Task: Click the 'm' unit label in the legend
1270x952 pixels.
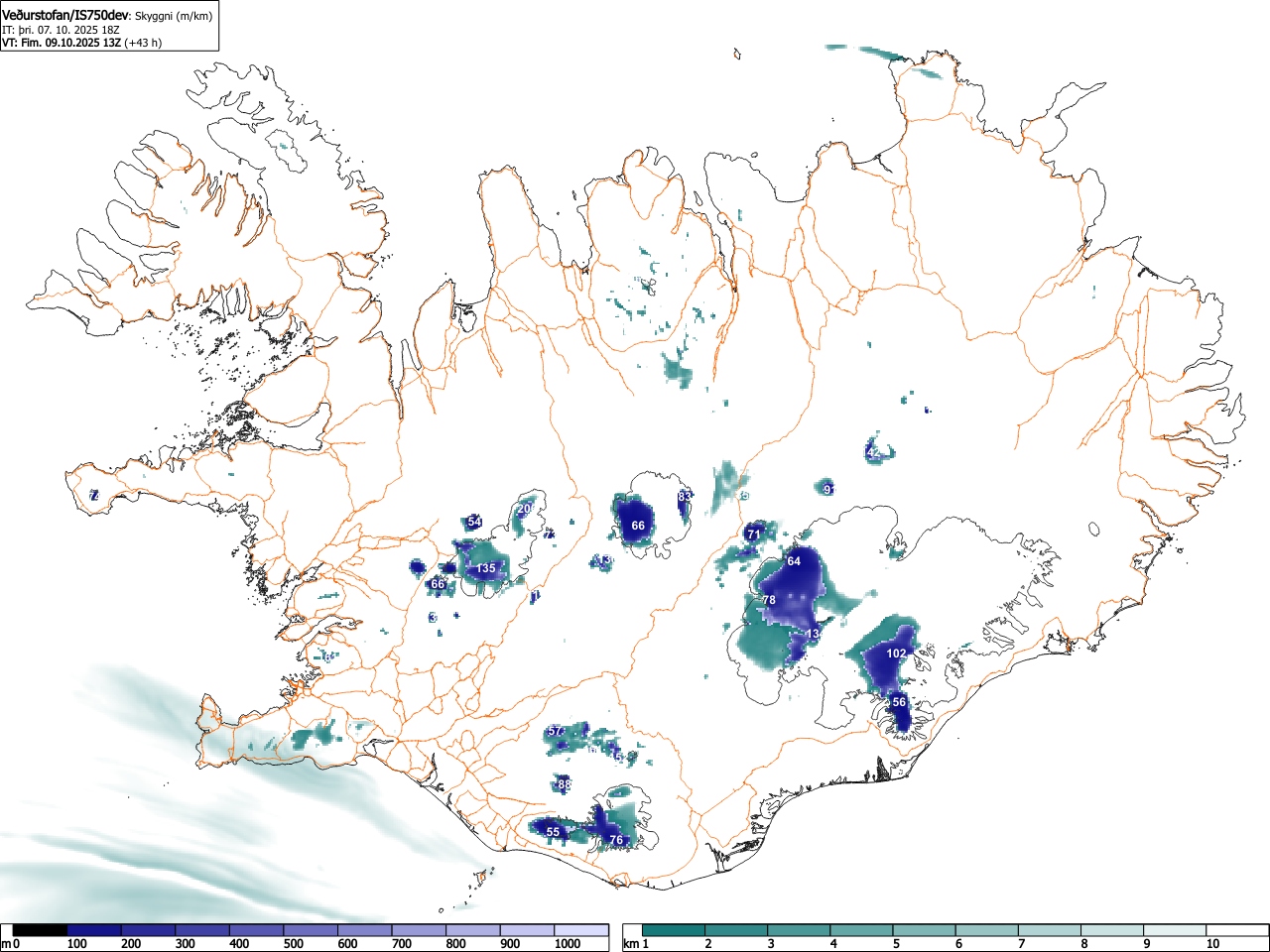Action: [x=7, y=944]
